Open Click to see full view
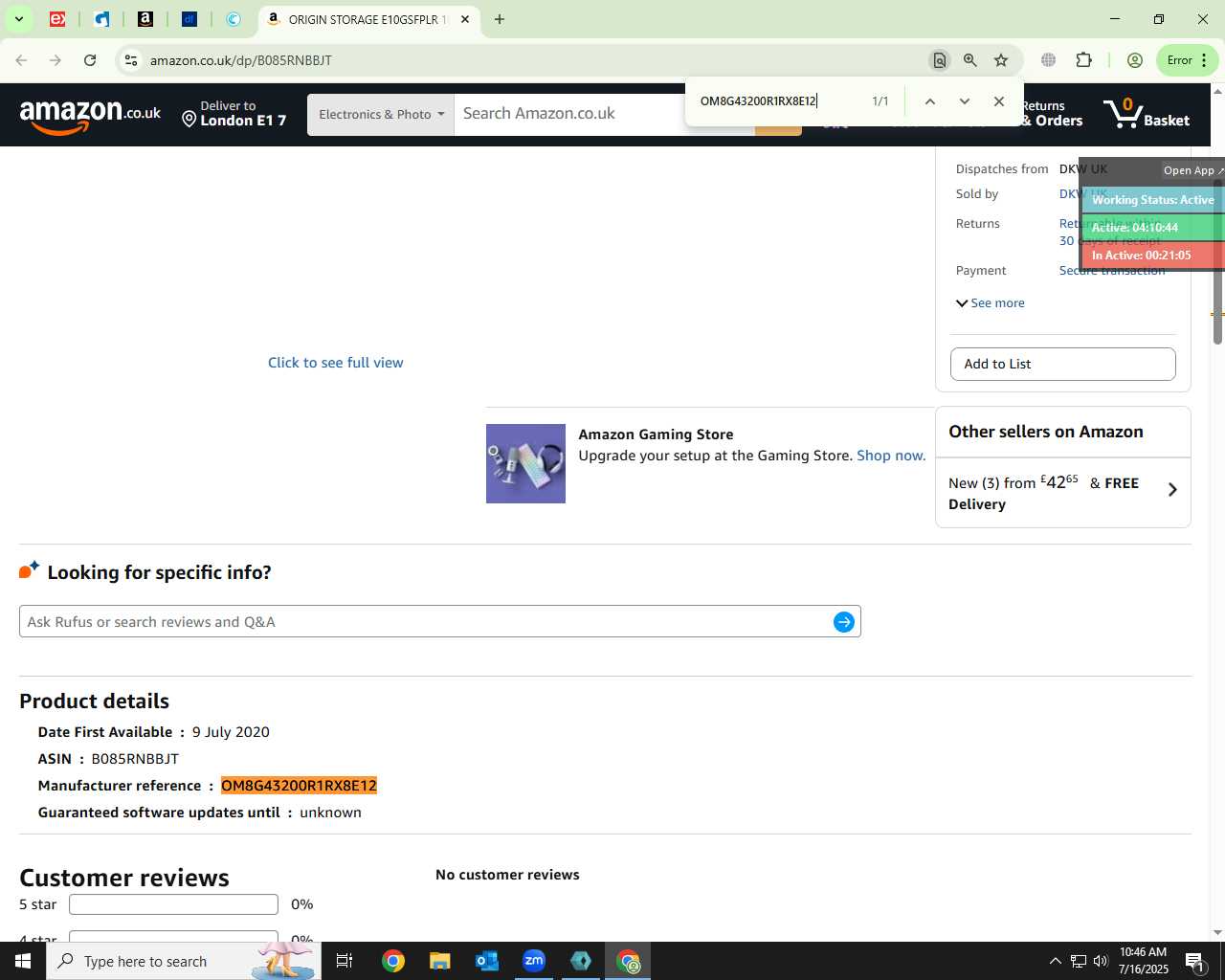 click(x=335, y=363)
